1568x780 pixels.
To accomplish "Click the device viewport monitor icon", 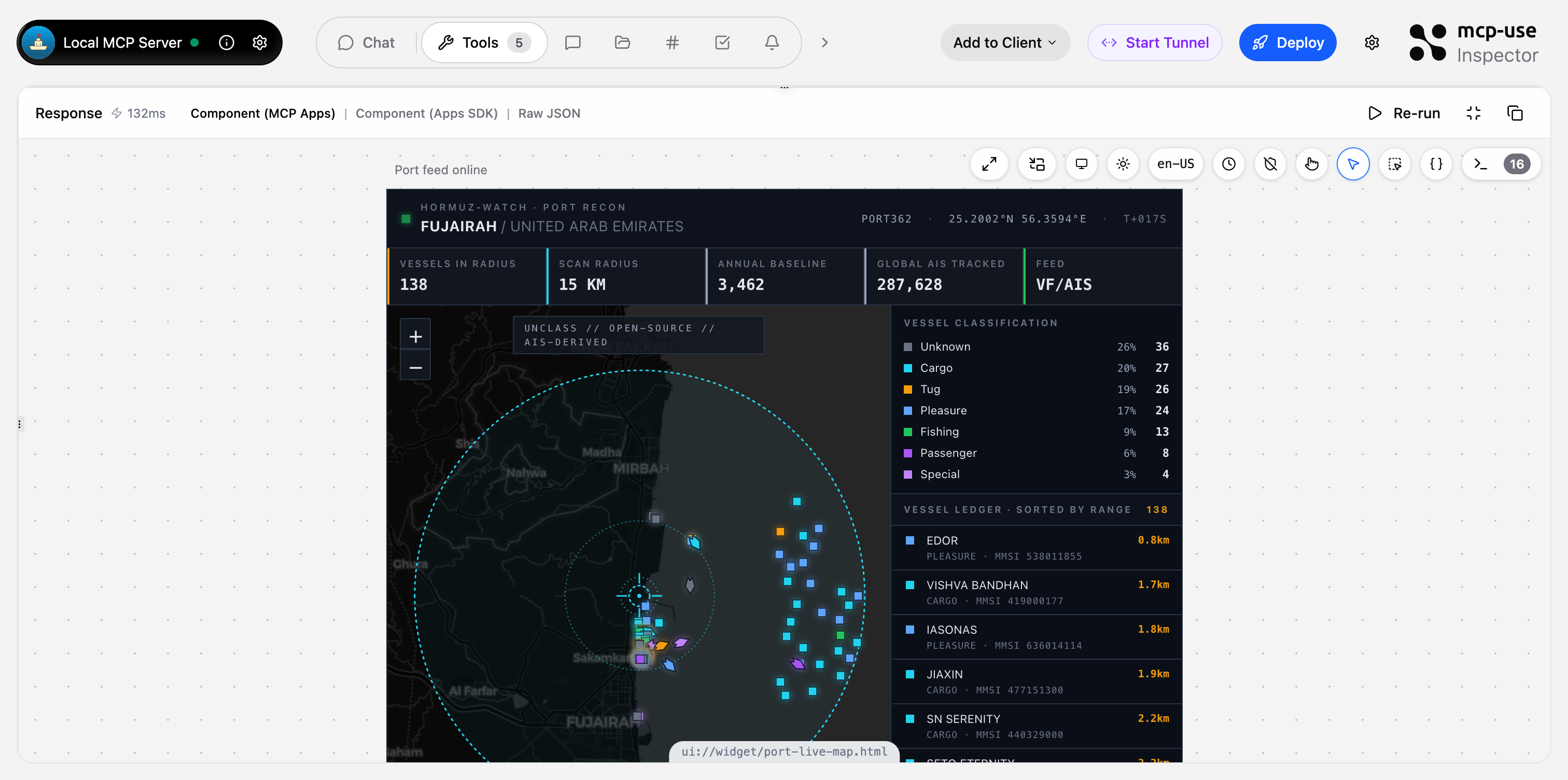I will tap(1081, 164).
